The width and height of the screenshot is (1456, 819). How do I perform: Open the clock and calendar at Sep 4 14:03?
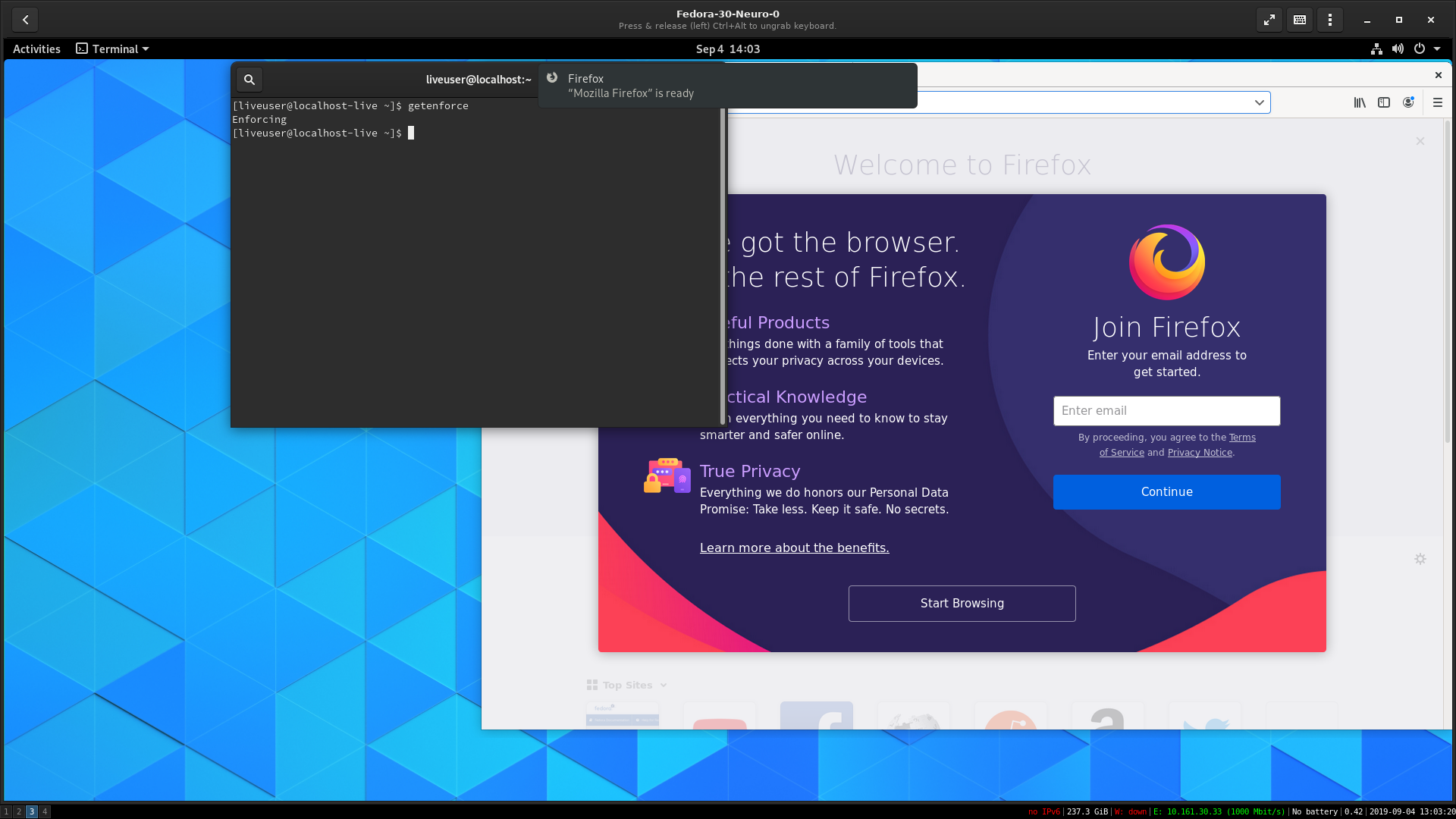728,49
